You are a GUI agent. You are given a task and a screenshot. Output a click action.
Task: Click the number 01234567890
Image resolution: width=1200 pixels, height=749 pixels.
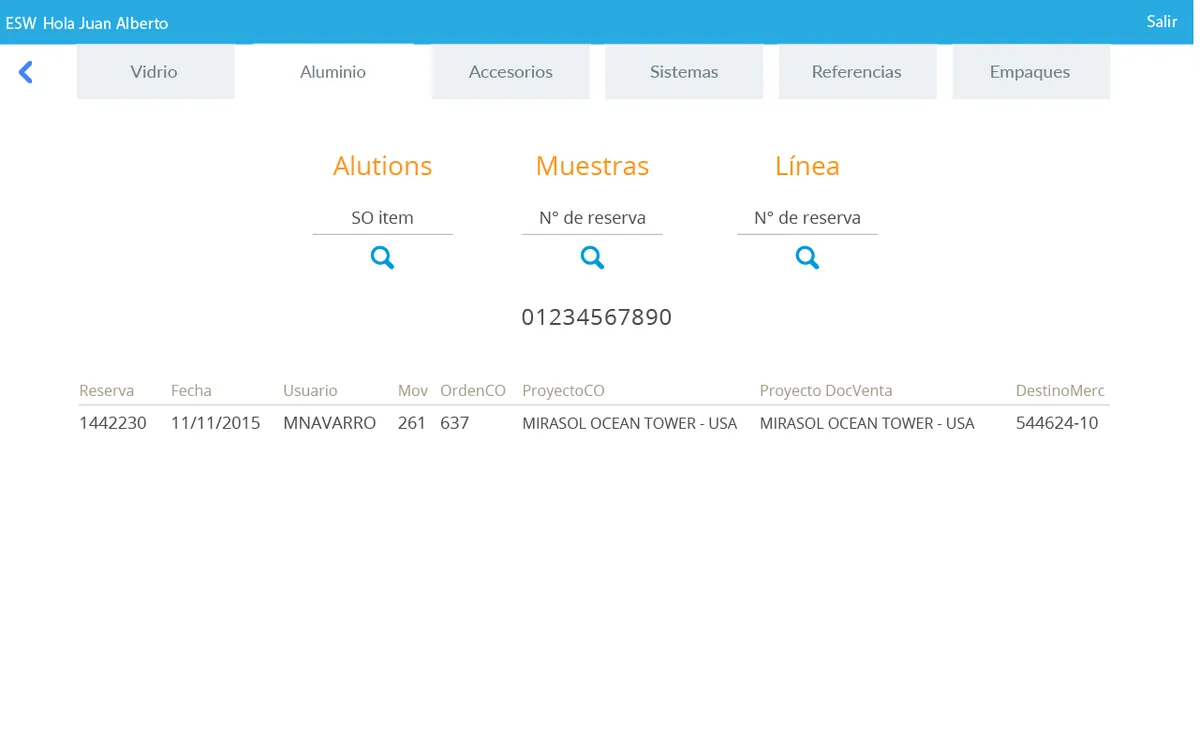click(x=597, y=318)
